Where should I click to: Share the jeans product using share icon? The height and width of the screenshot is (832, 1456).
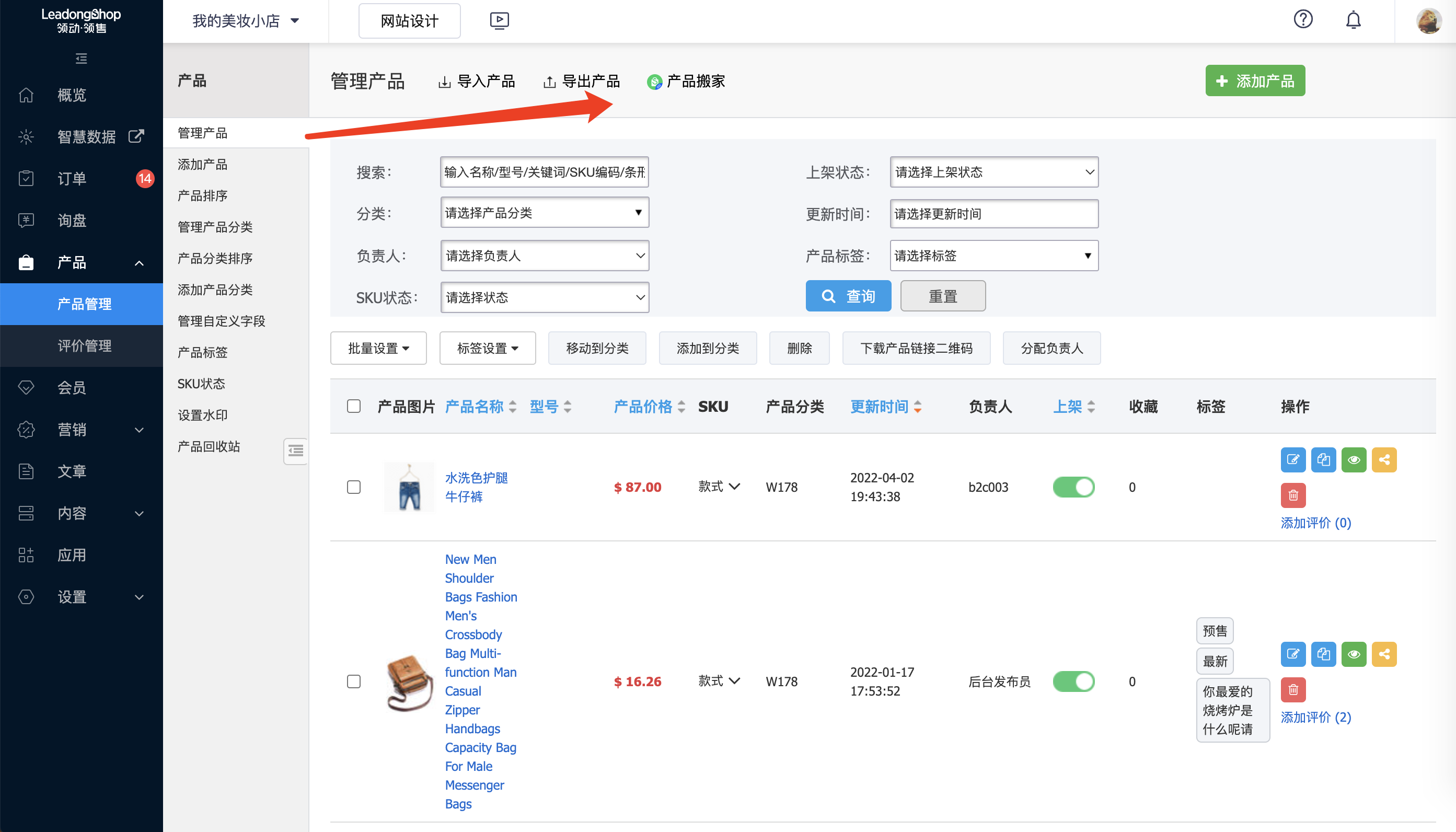[x=1384, y=459]
